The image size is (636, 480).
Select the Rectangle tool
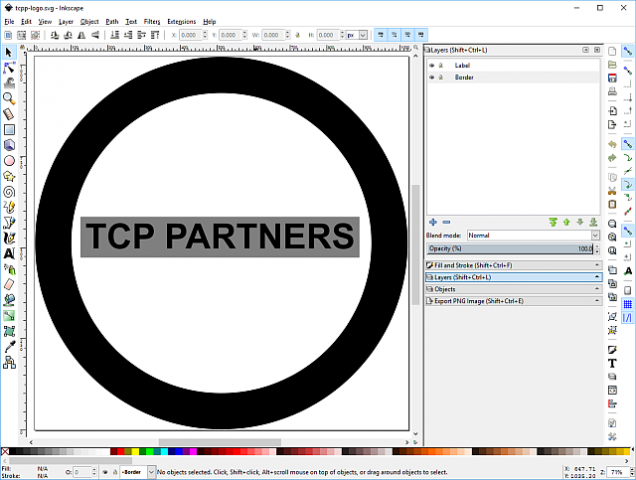tap(9, 129)
